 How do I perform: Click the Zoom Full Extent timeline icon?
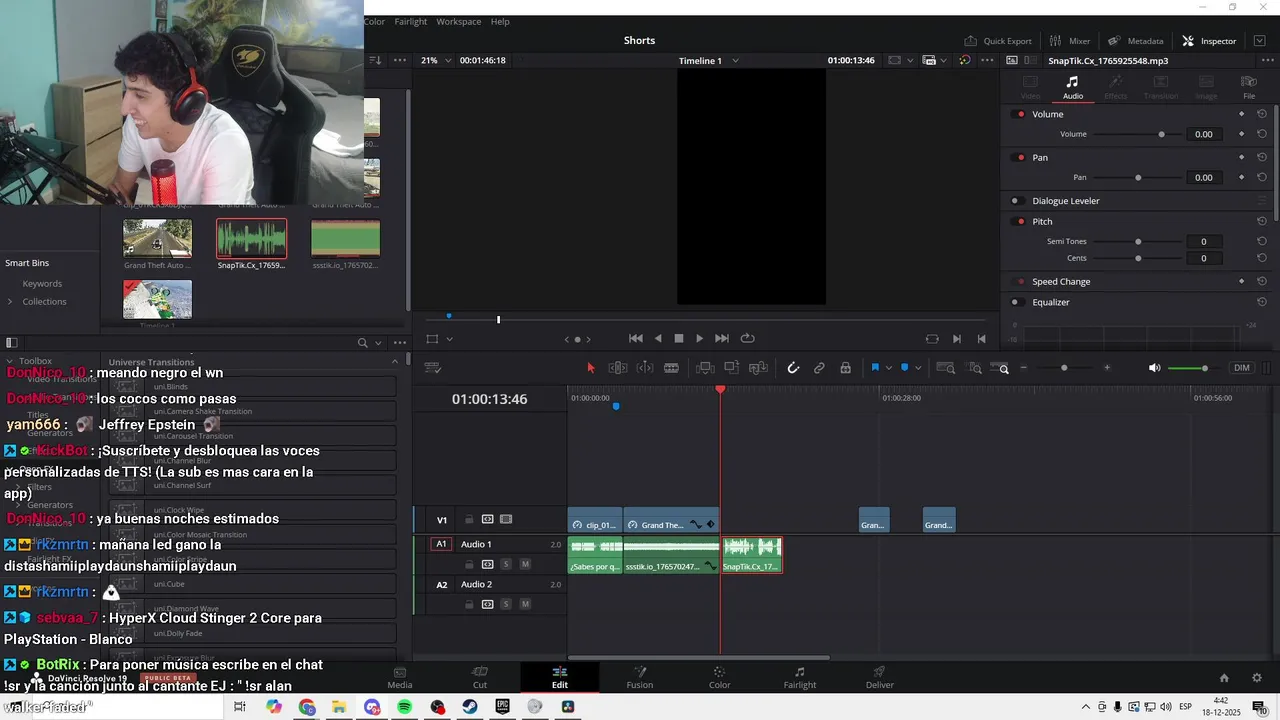point(948,368)
